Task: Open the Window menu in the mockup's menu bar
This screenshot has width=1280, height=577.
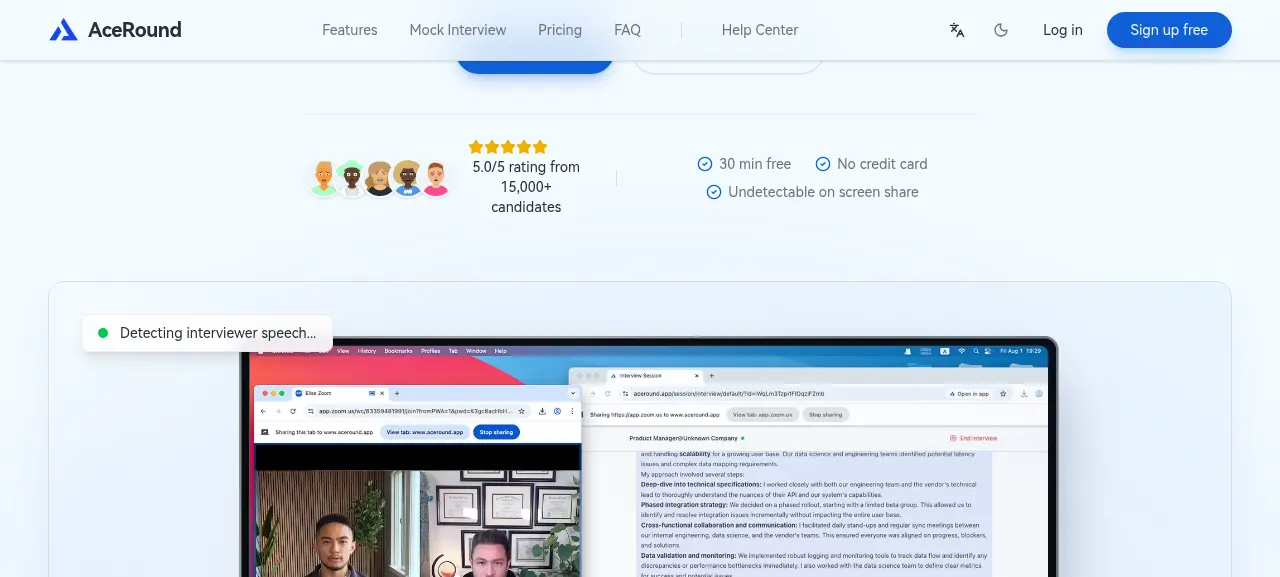Action: tap(476, 351)
